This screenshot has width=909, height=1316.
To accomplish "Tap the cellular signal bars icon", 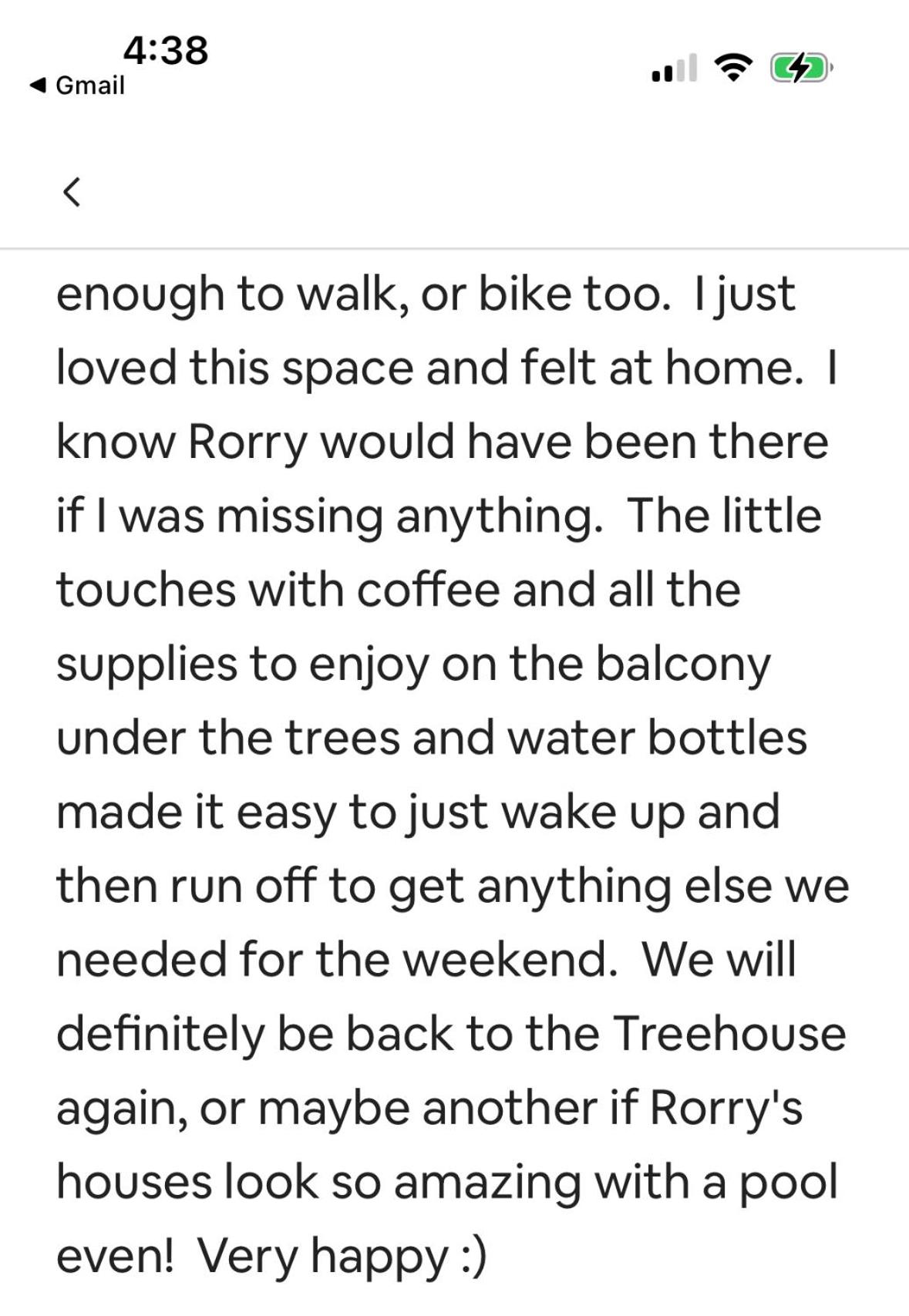I will coord(674,68).
